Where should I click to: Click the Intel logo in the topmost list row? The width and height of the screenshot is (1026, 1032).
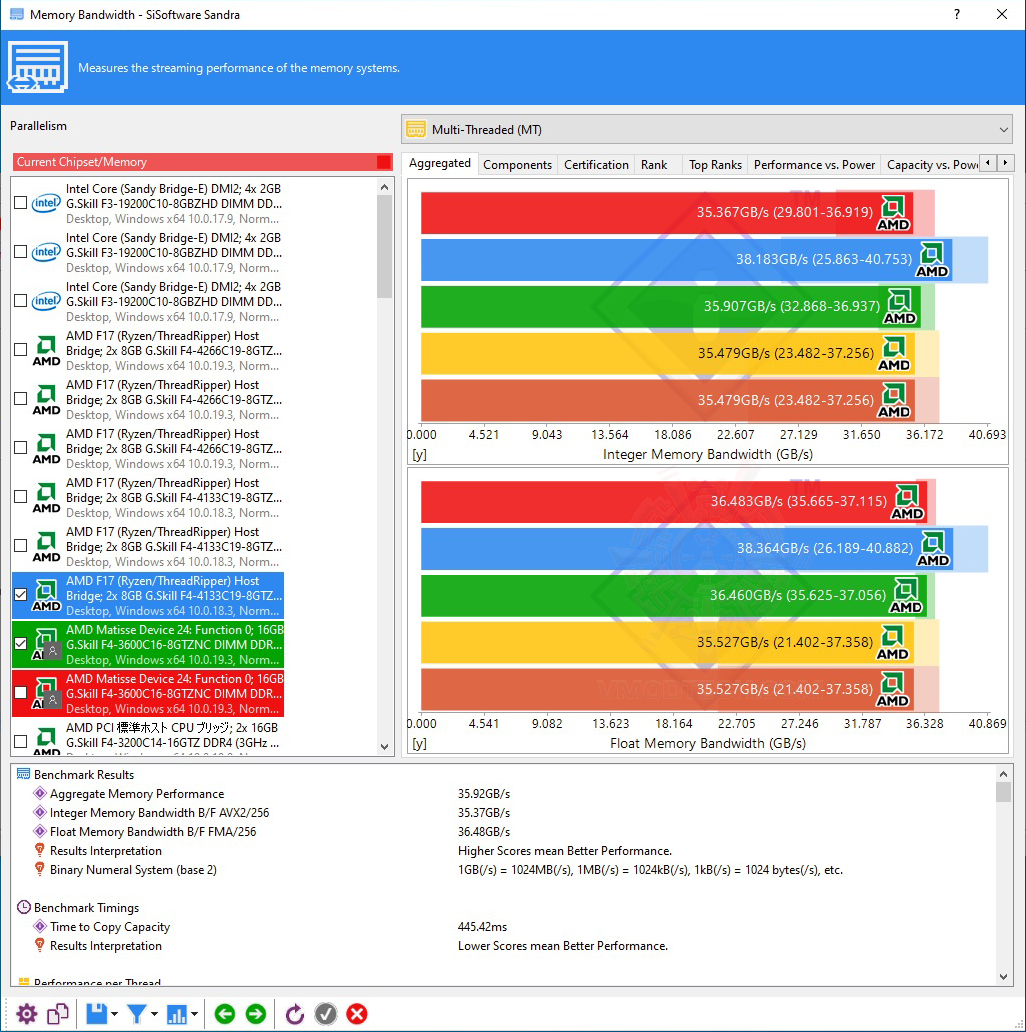tap(46, 203)
